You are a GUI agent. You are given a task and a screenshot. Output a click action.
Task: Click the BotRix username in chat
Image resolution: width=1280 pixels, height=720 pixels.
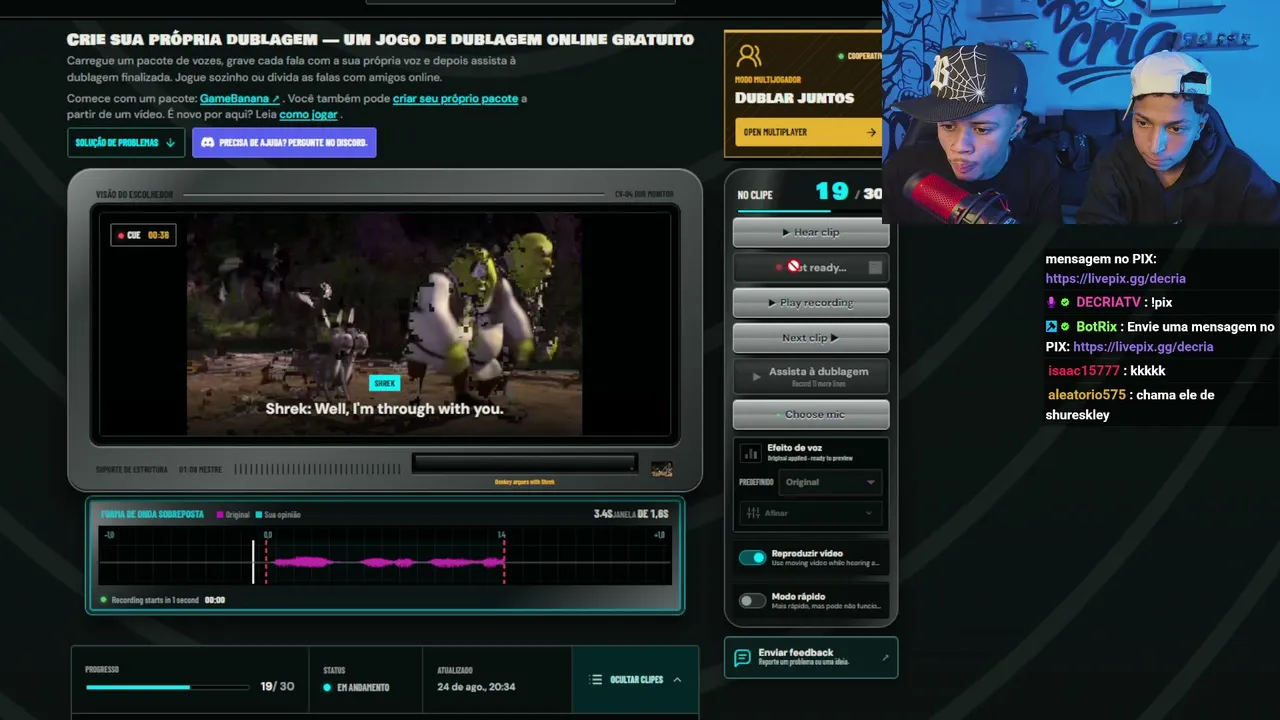(x=1096, y=327)
